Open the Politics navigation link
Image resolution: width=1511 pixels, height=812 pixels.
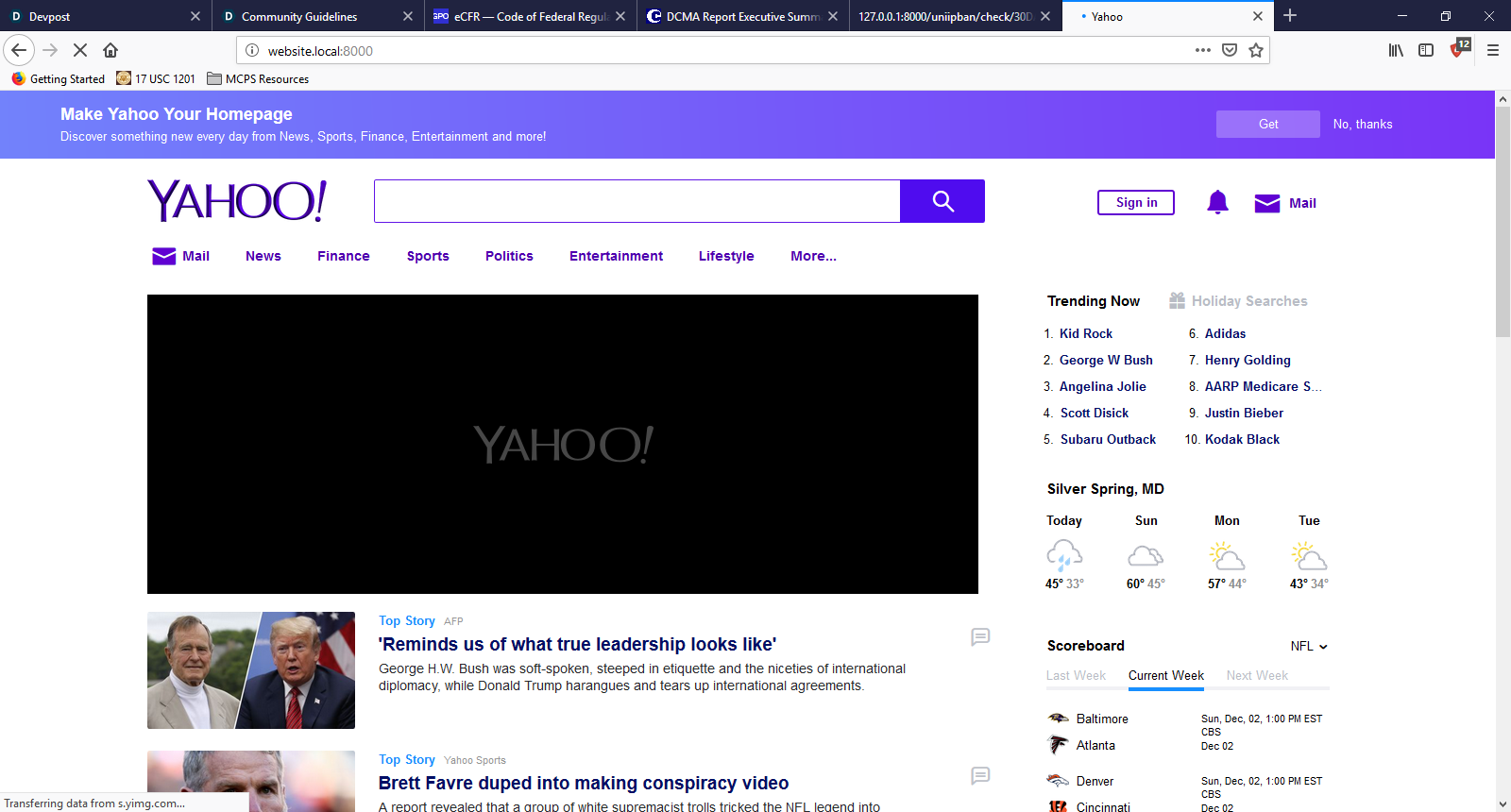click(509, 256)
